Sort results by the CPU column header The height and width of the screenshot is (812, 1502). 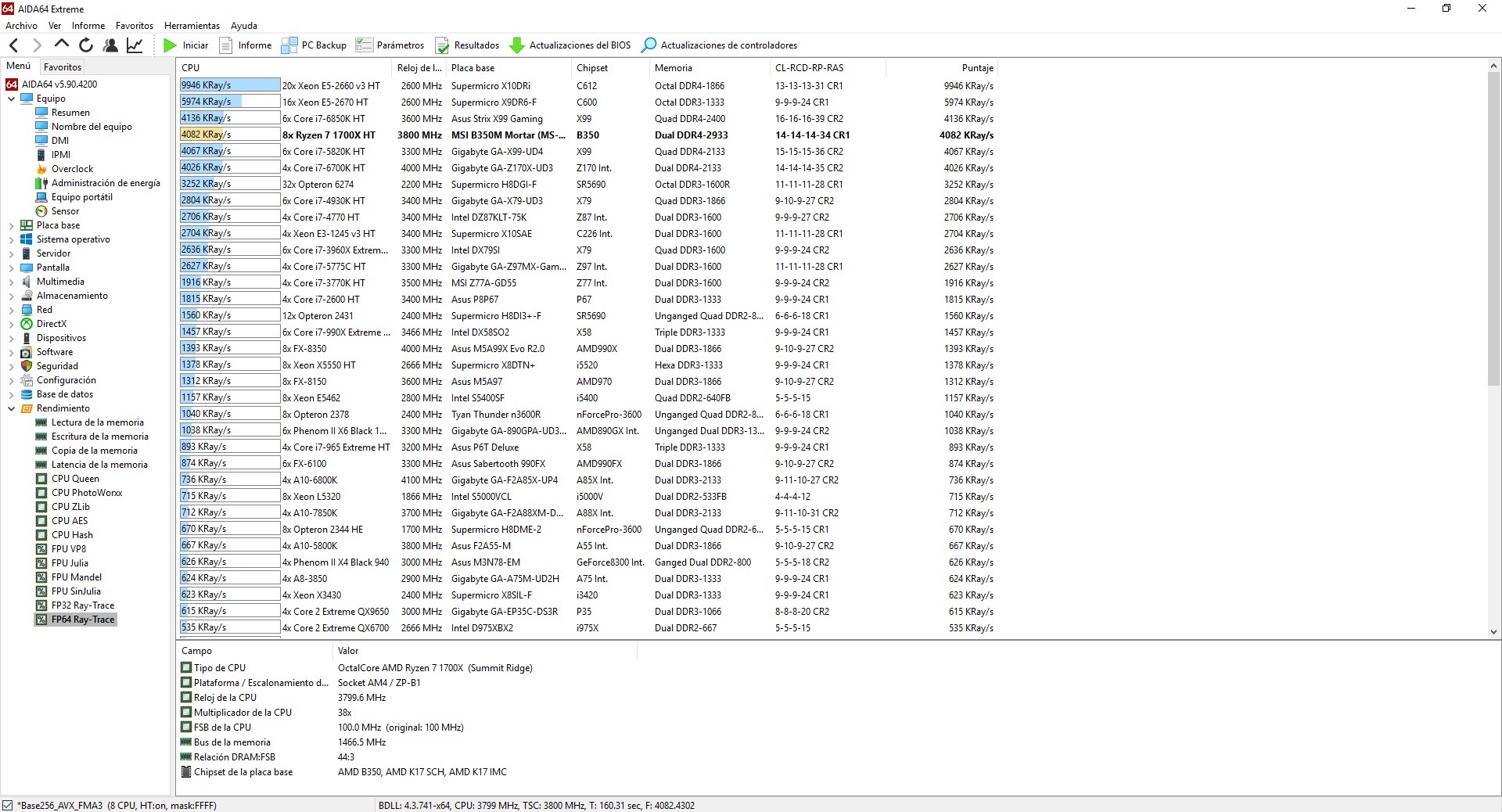(x=283, y=68)
